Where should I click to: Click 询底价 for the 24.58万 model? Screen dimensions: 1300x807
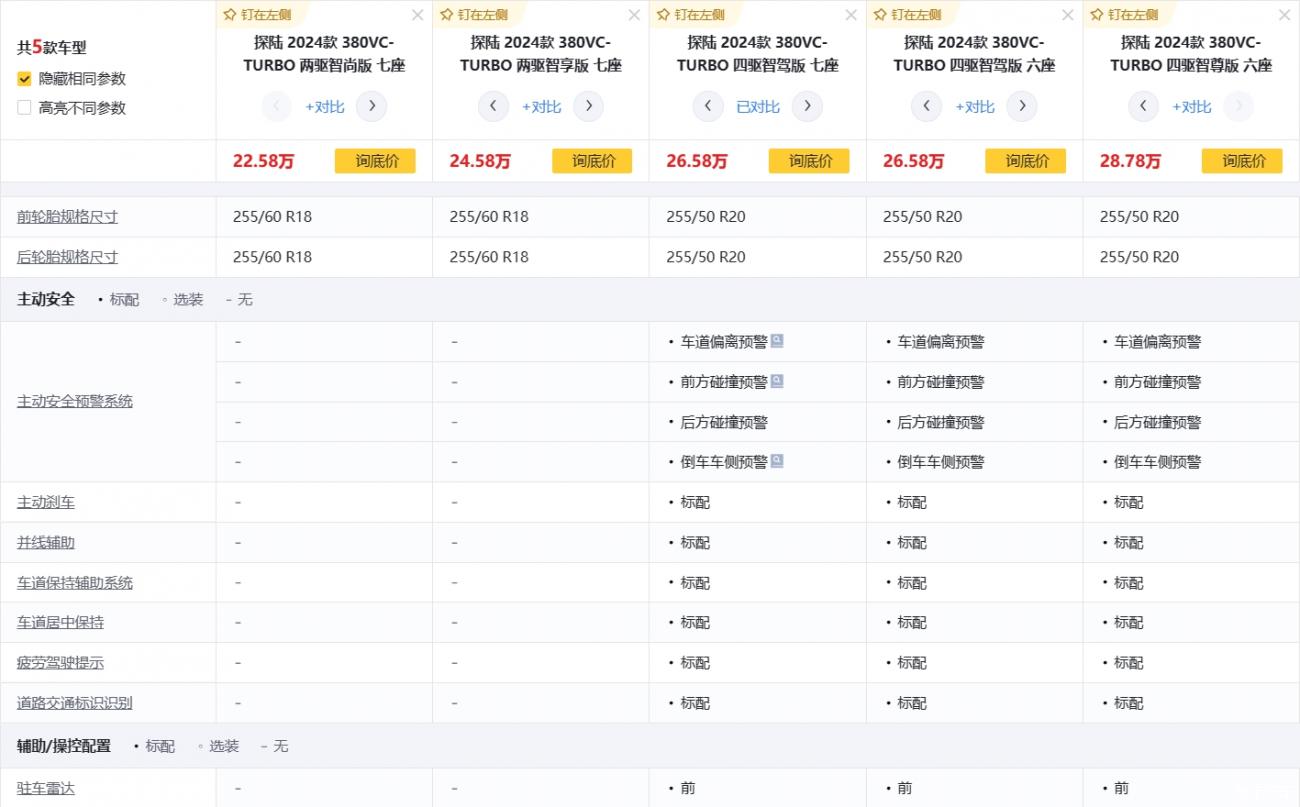click(592, 161)
